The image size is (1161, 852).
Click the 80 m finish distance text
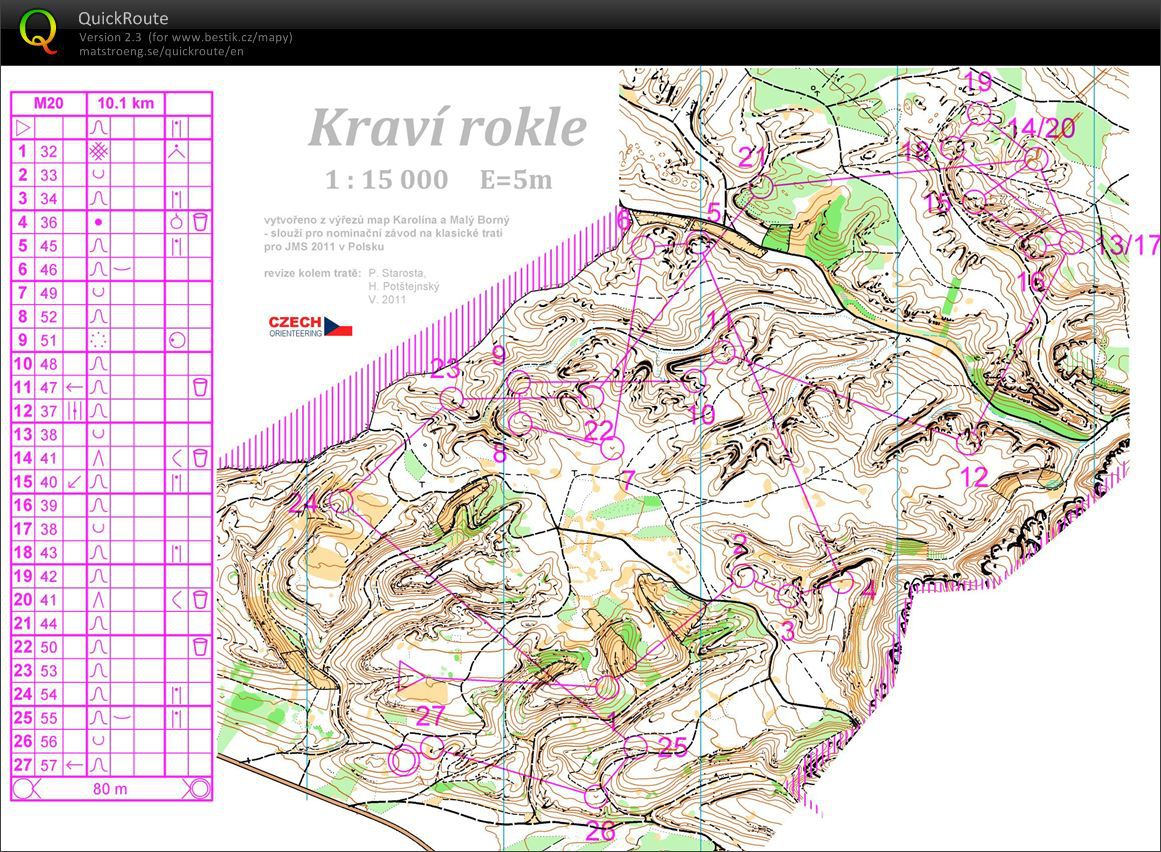coord(110,789)
